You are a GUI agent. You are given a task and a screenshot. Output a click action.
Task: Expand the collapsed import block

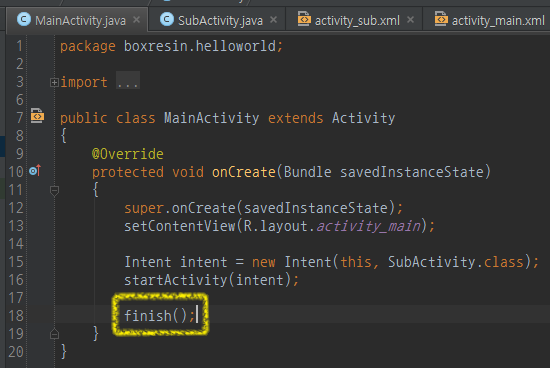pyautogui.click(x=54, y=83)
